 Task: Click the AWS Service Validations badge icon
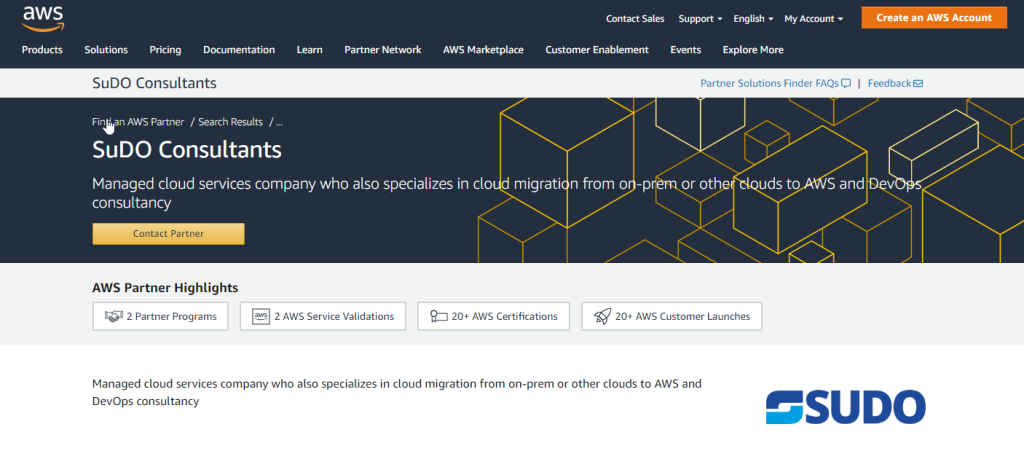click(x=261, y=317)
